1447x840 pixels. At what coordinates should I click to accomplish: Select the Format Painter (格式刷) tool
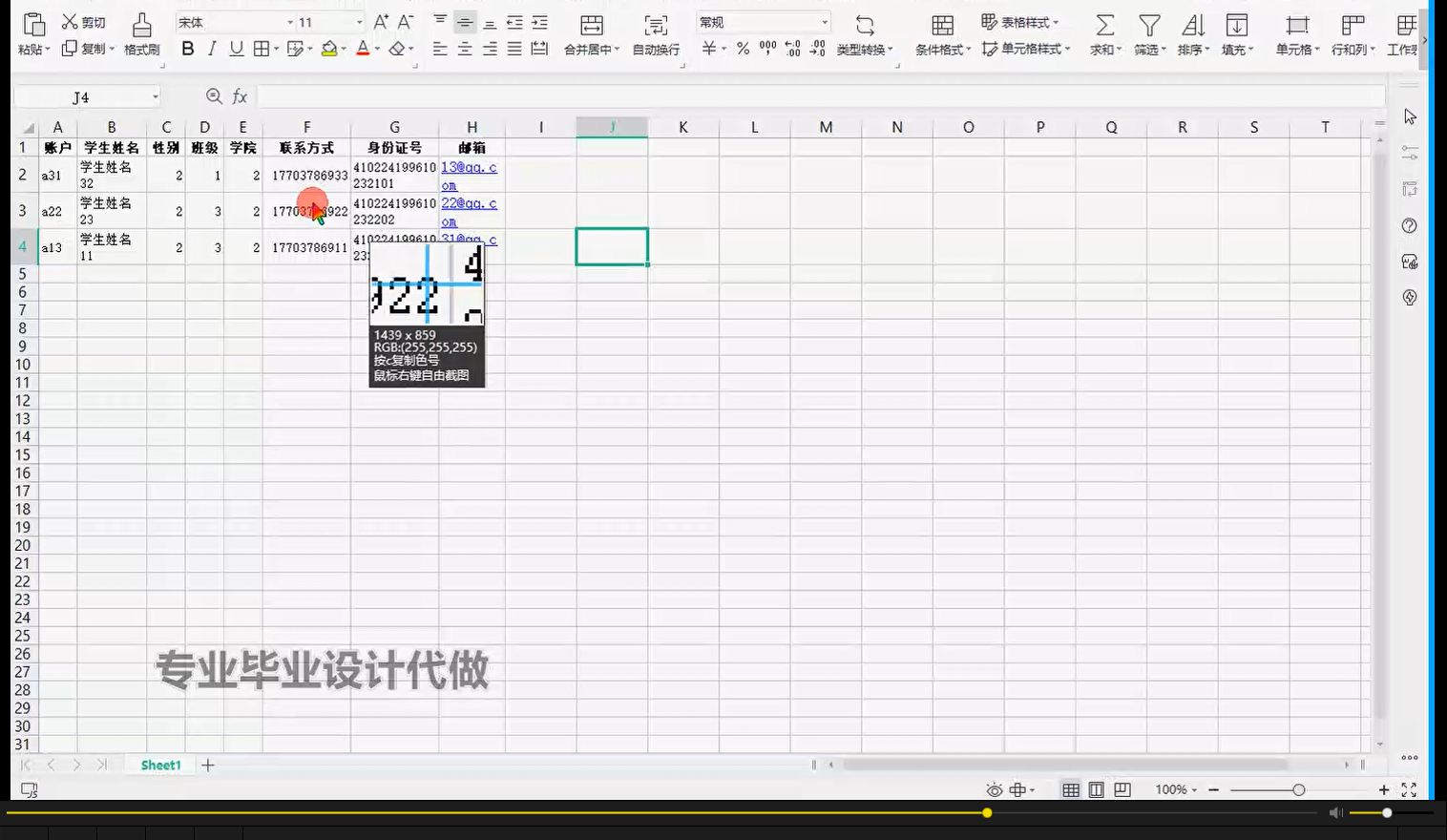coord(139,33)
